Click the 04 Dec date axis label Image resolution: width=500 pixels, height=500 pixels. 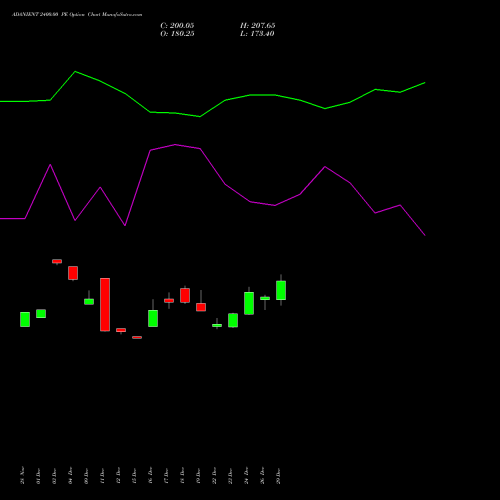70,476
